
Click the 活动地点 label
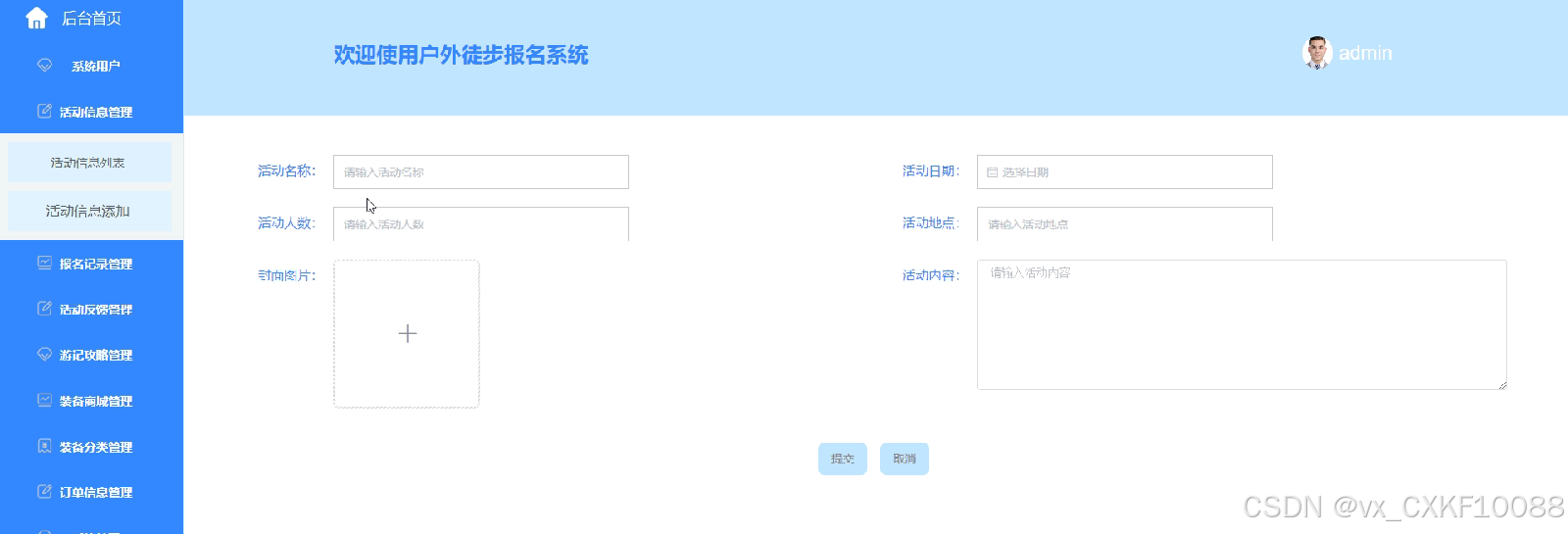pos(931,222)
